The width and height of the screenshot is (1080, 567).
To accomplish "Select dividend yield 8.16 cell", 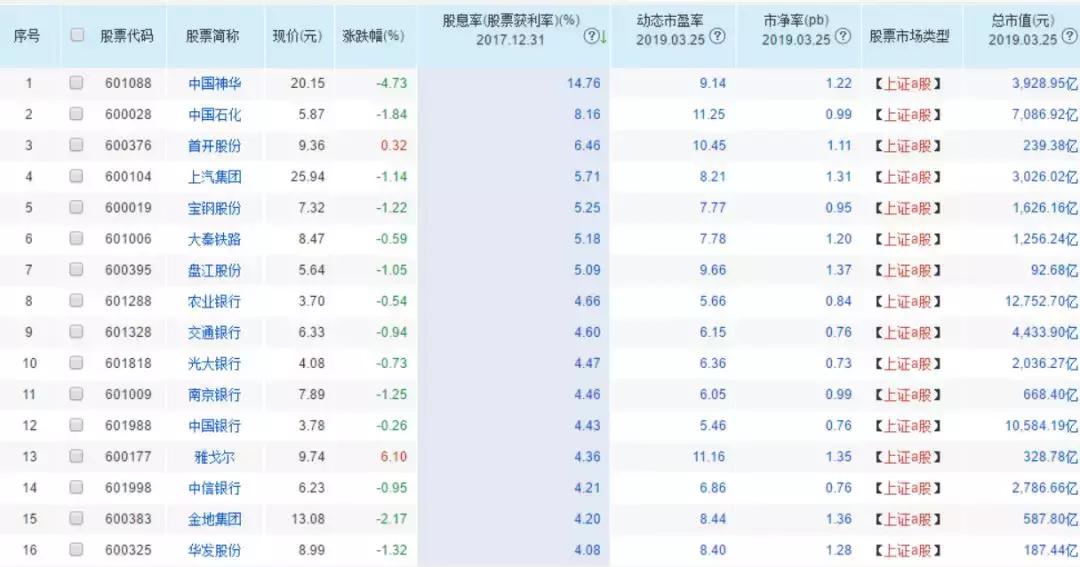I will (x=587, y=114).
